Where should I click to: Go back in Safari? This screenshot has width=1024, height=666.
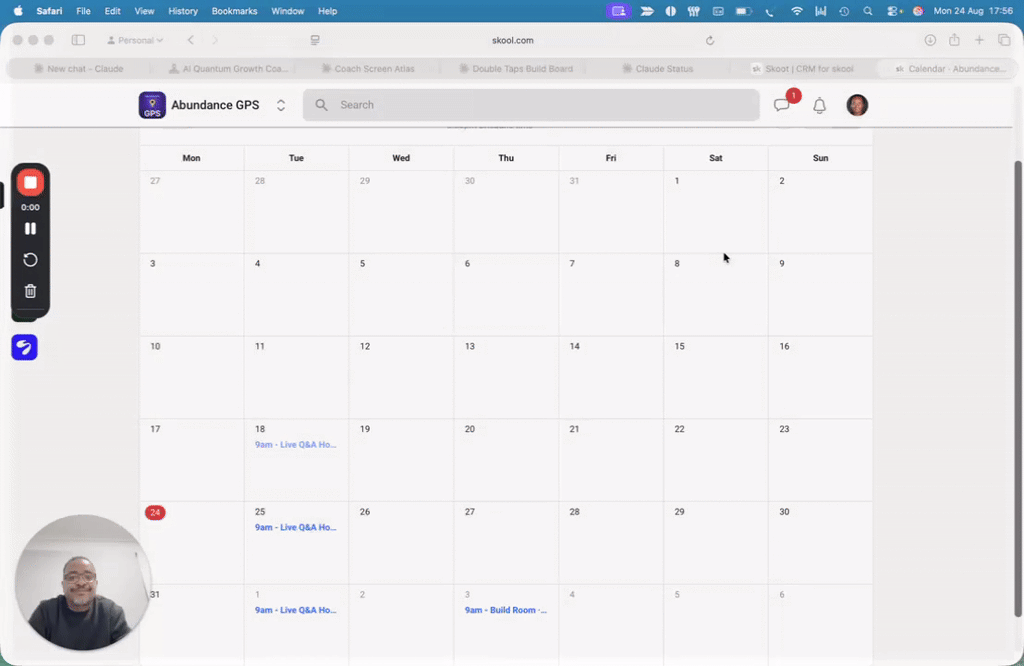click(191, 40)
